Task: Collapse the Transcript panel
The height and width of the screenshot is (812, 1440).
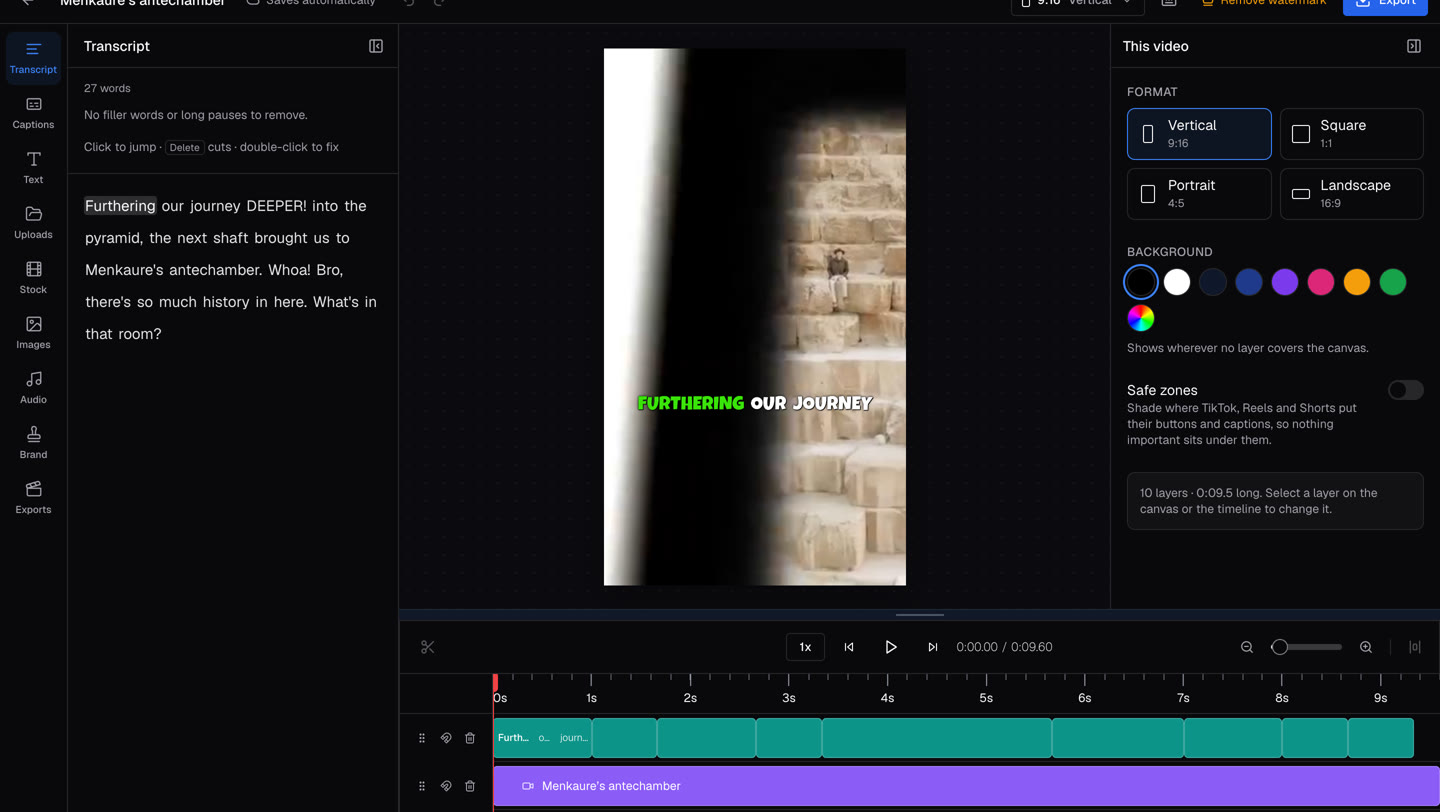Action: click(376, 46)
